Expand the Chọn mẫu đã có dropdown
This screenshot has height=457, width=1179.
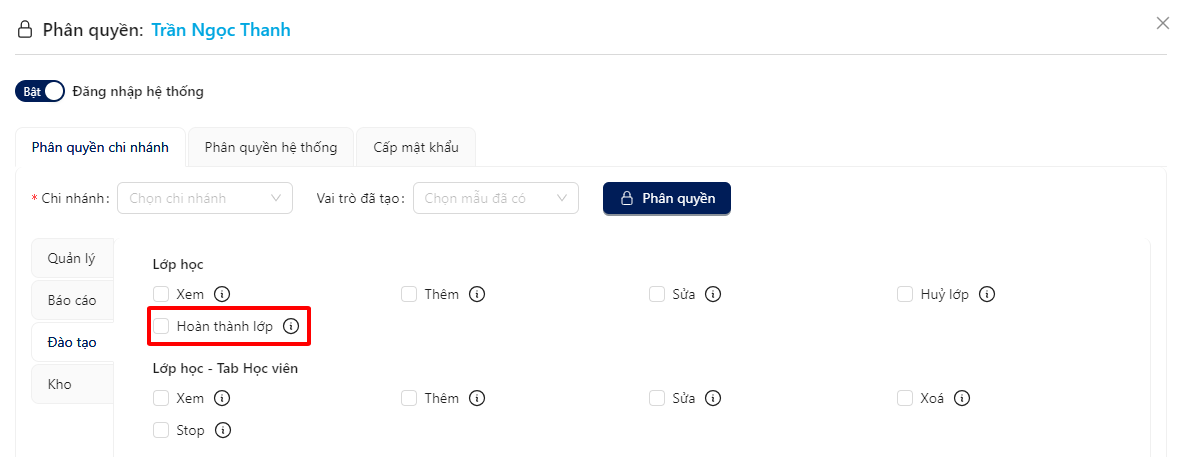(x=496, y=198)
